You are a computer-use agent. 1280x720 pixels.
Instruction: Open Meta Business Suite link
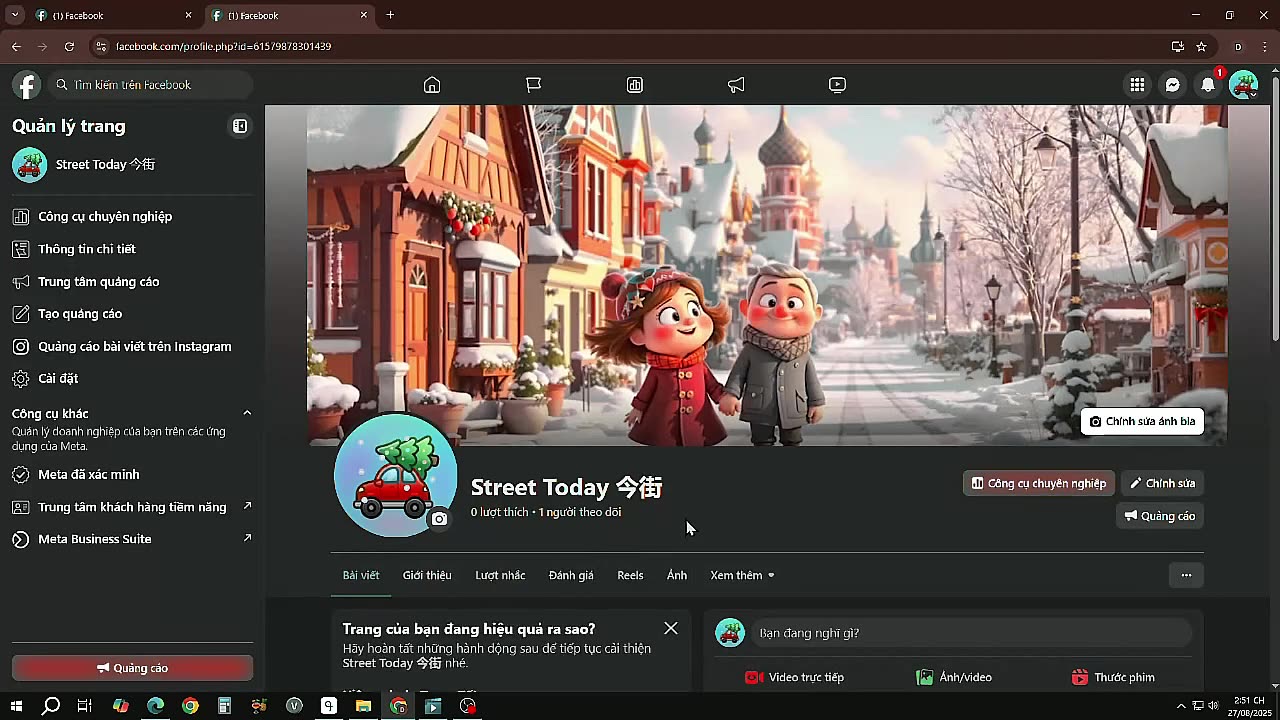132,539
